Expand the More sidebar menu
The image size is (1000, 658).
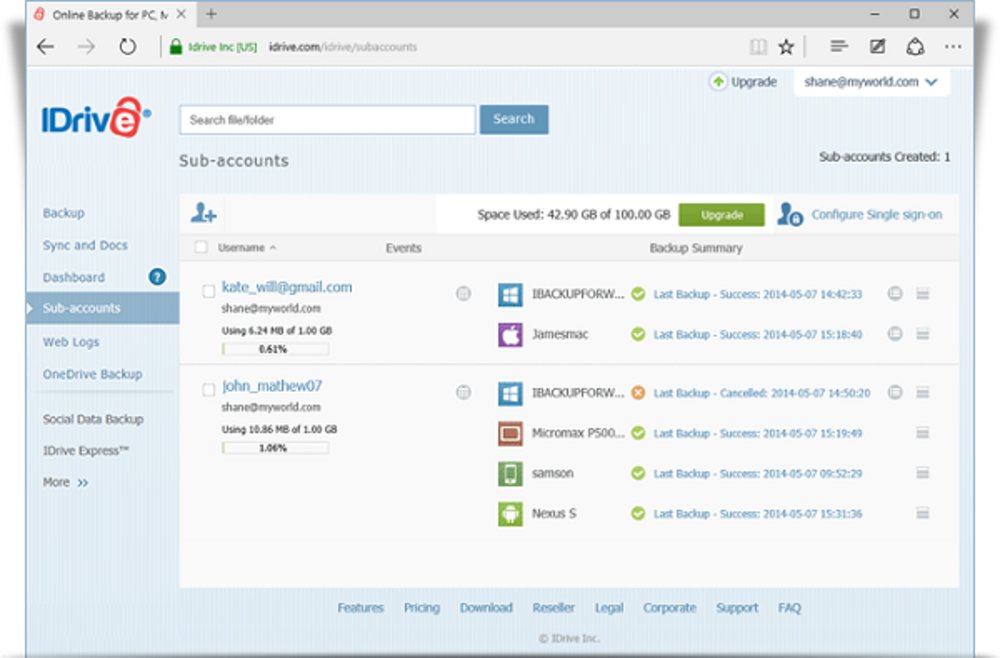pyautogui.click(x=65, y=482)
